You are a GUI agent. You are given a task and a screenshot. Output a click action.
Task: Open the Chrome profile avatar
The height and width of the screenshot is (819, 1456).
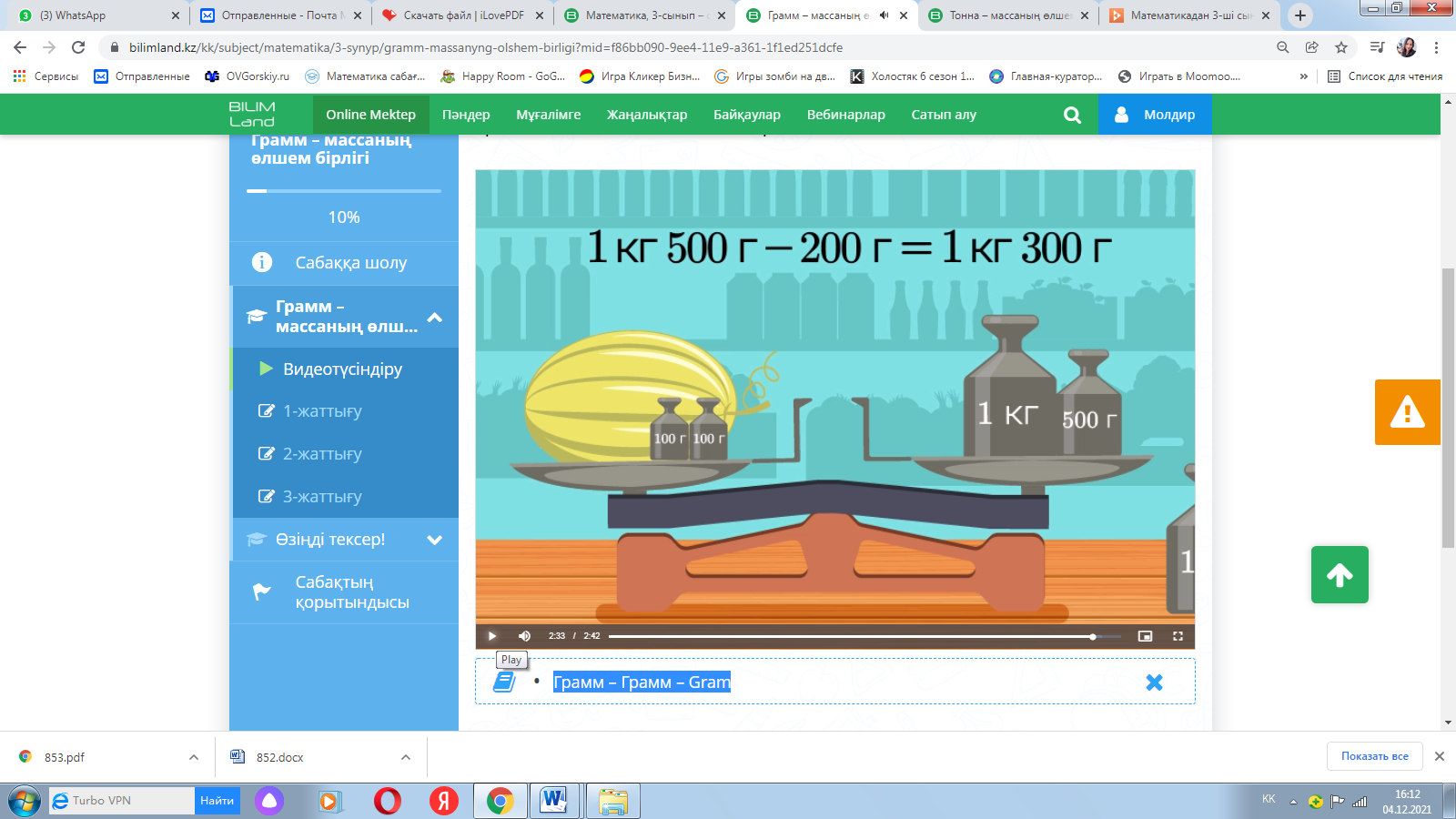[1407, 47]
